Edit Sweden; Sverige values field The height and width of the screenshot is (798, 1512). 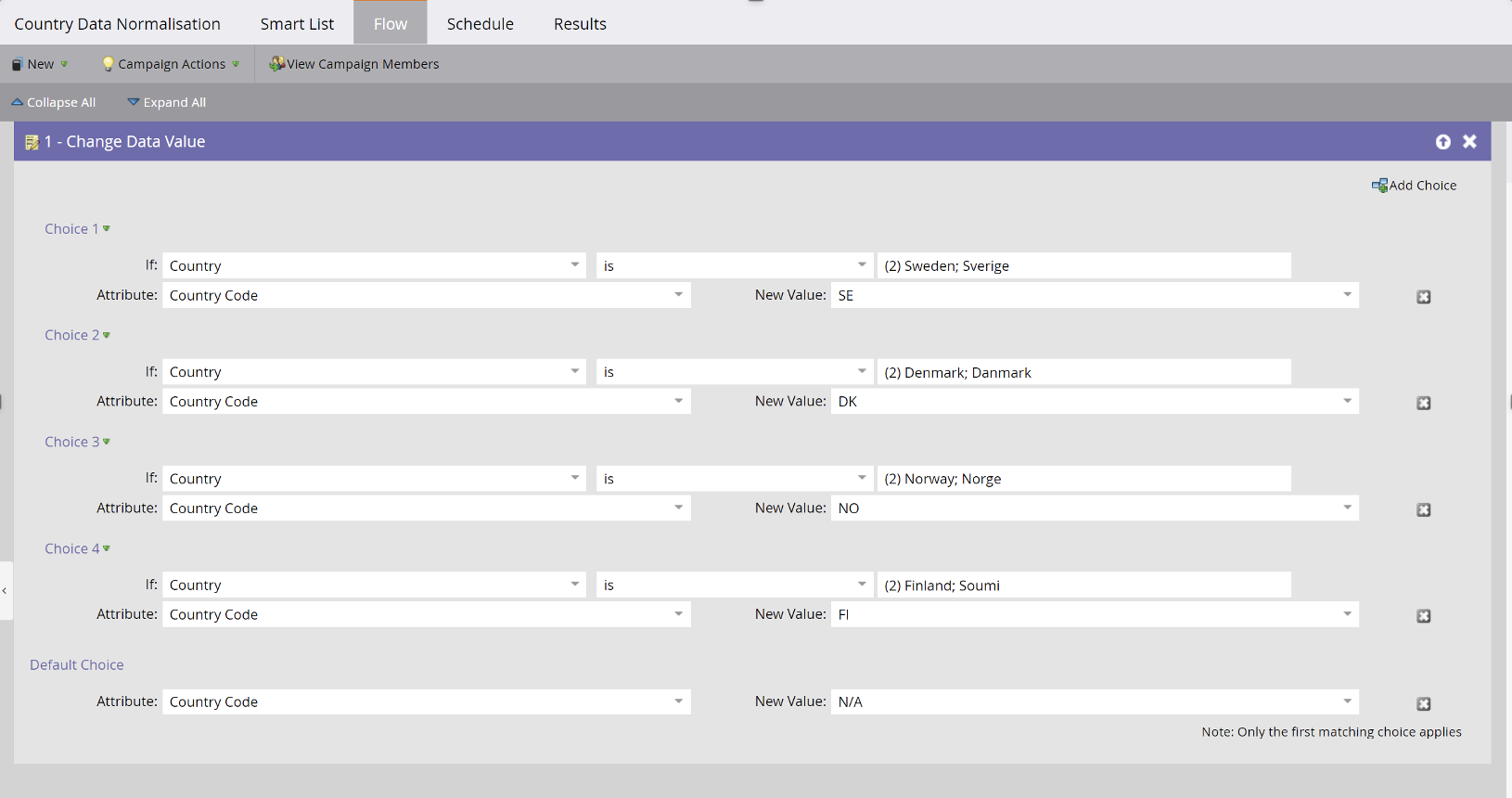point(1083,265)
